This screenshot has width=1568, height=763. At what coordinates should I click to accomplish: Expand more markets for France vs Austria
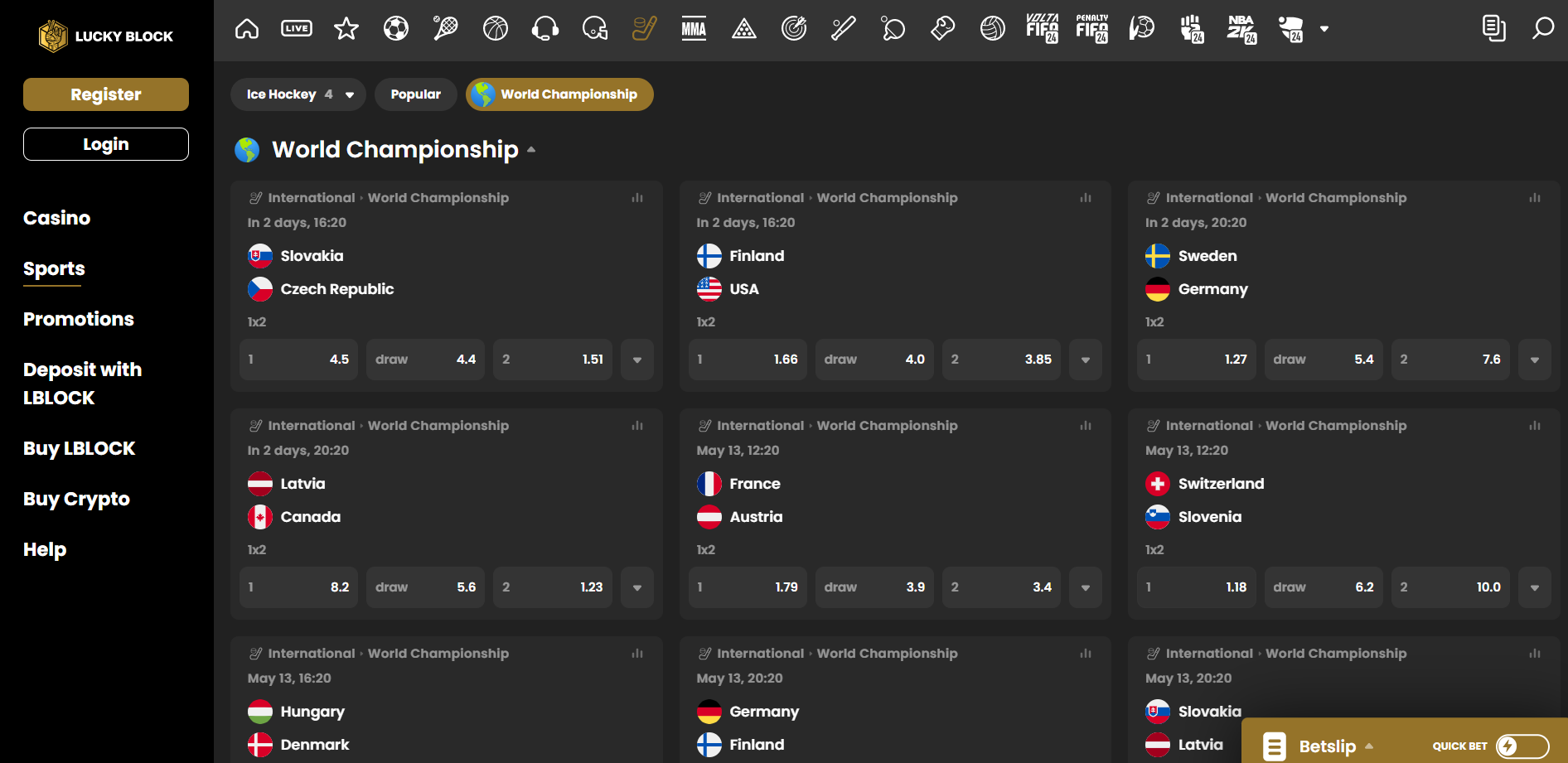pos(1086,587)
